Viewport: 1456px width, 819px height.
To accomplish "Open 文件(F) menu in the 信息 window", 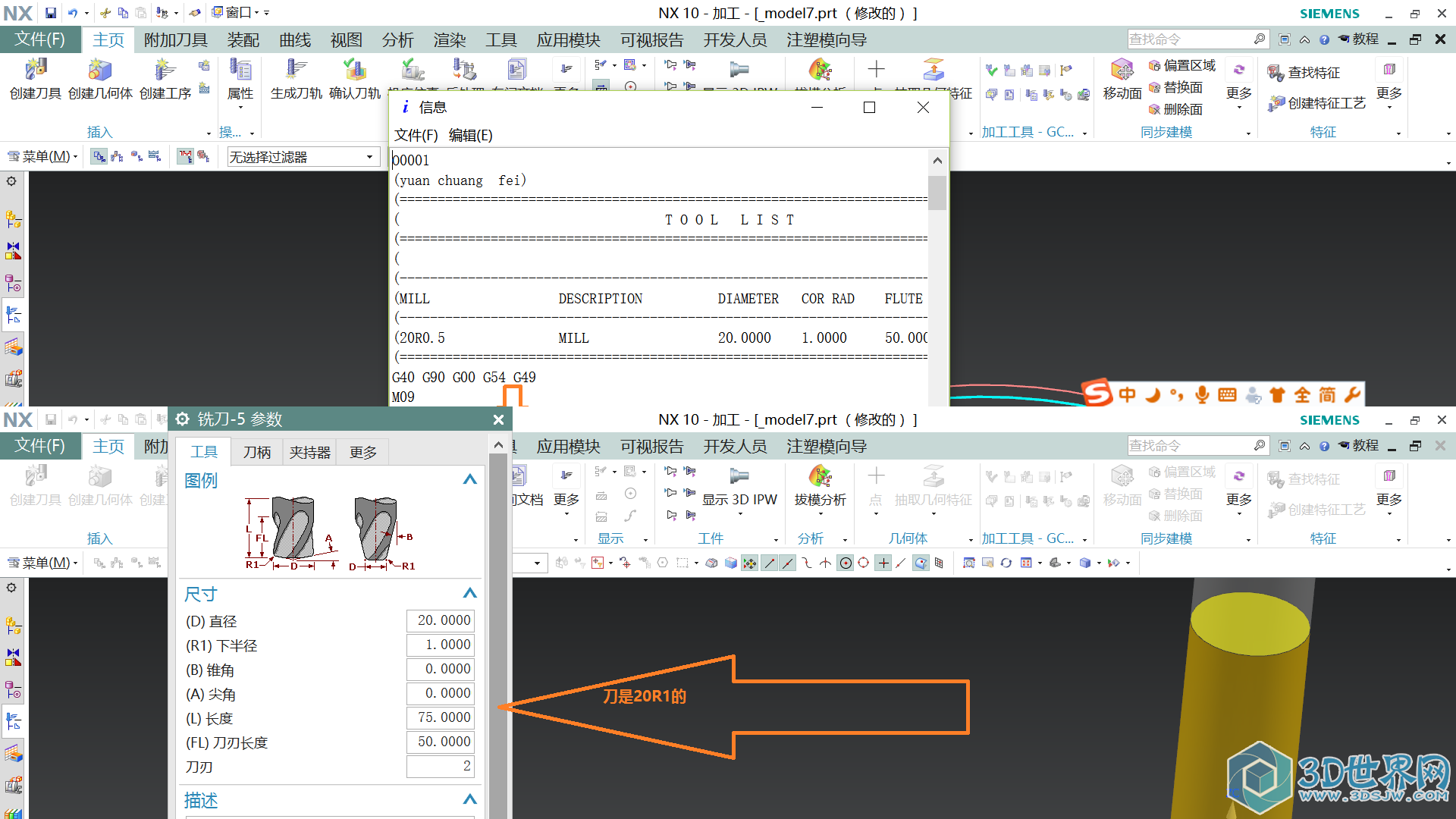I will pos(416,135).
